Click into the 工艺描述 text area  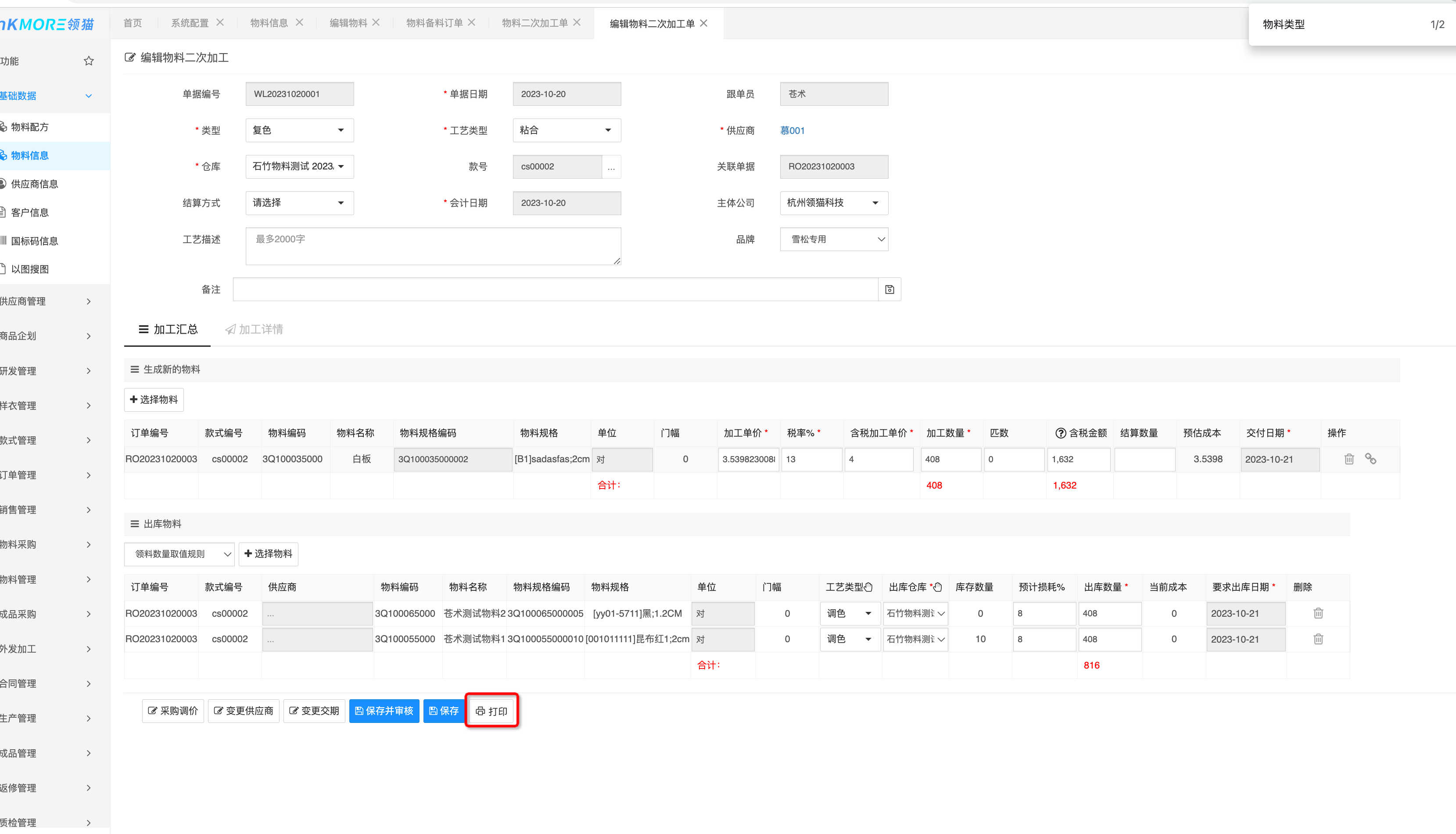pos(433,246)
